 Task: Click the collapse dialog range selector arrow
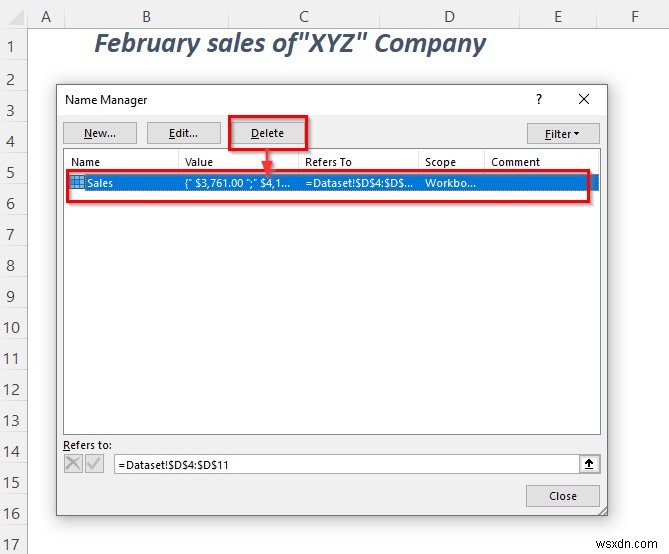pyautogui.click(x=589, y=464)
